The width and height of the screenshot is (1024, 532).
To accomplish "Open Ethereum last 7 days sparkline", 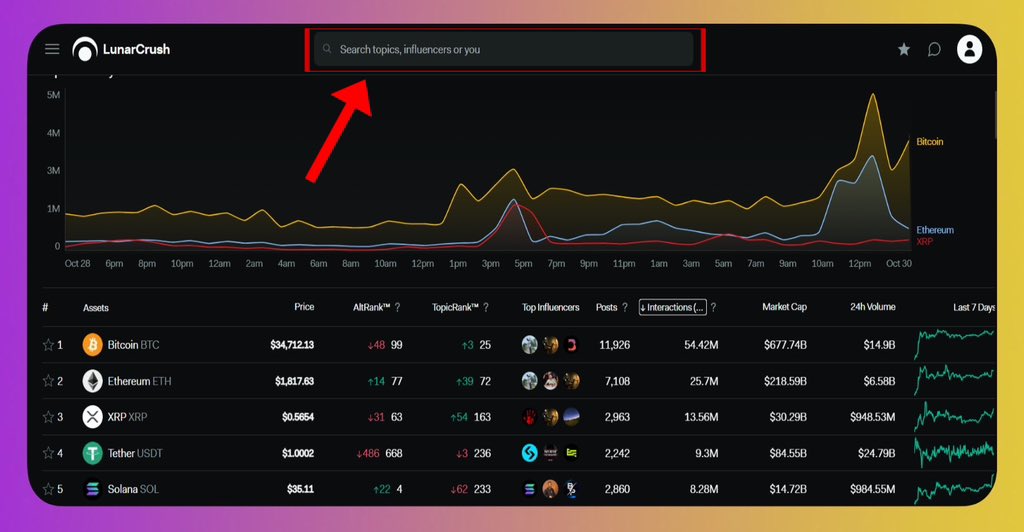I will click(954, 380).
